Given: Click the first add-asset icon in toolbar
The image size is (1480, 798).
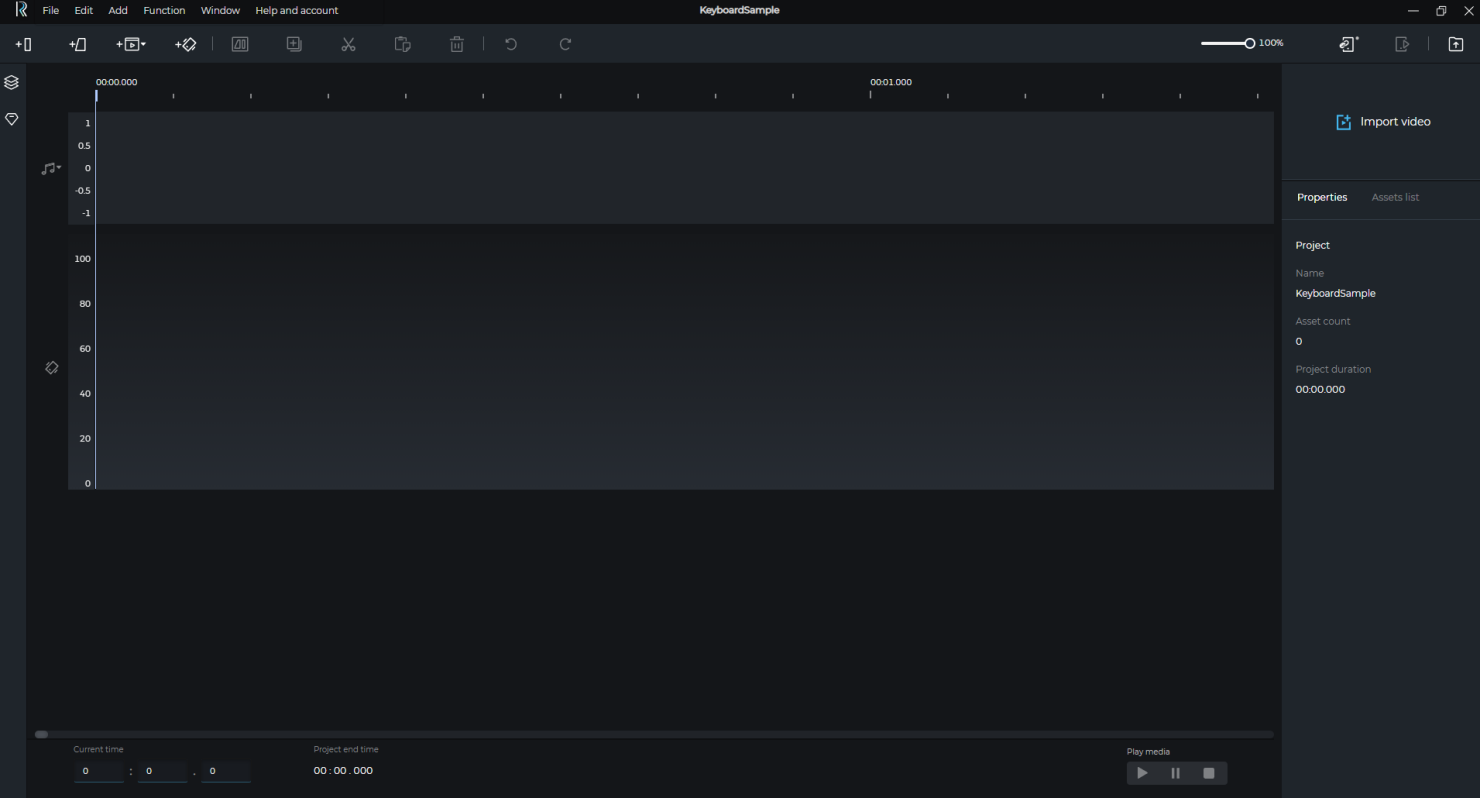Looking at the screenshot, I should tap(24, 44).
